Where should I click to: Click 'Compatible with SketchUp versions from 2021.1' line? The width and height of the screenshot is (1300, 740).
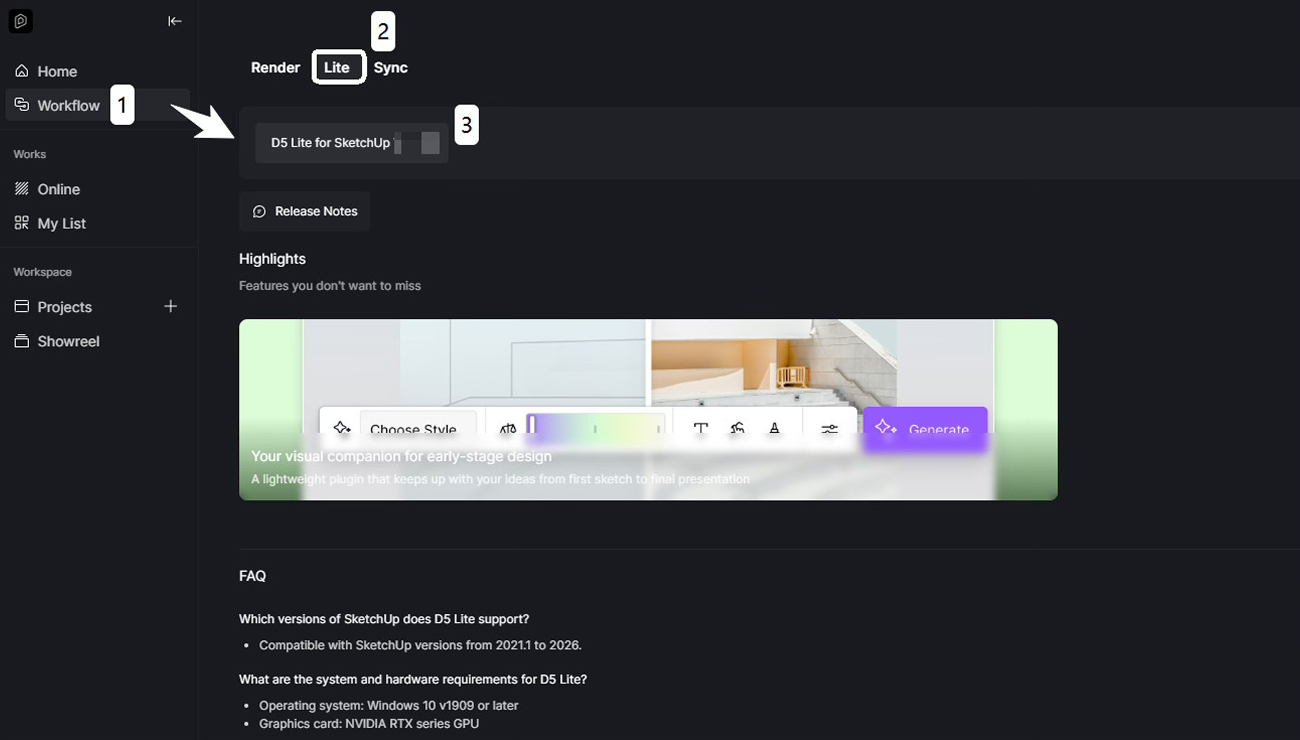pos(420,645)
